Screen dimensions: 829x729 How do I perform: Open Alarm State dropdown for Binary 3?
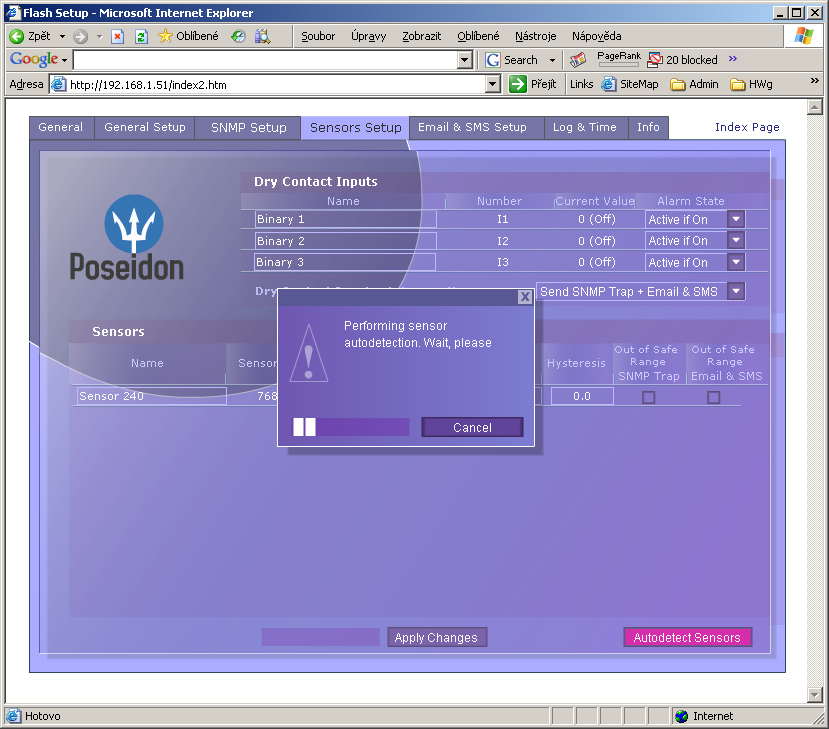tap(735, 262)
